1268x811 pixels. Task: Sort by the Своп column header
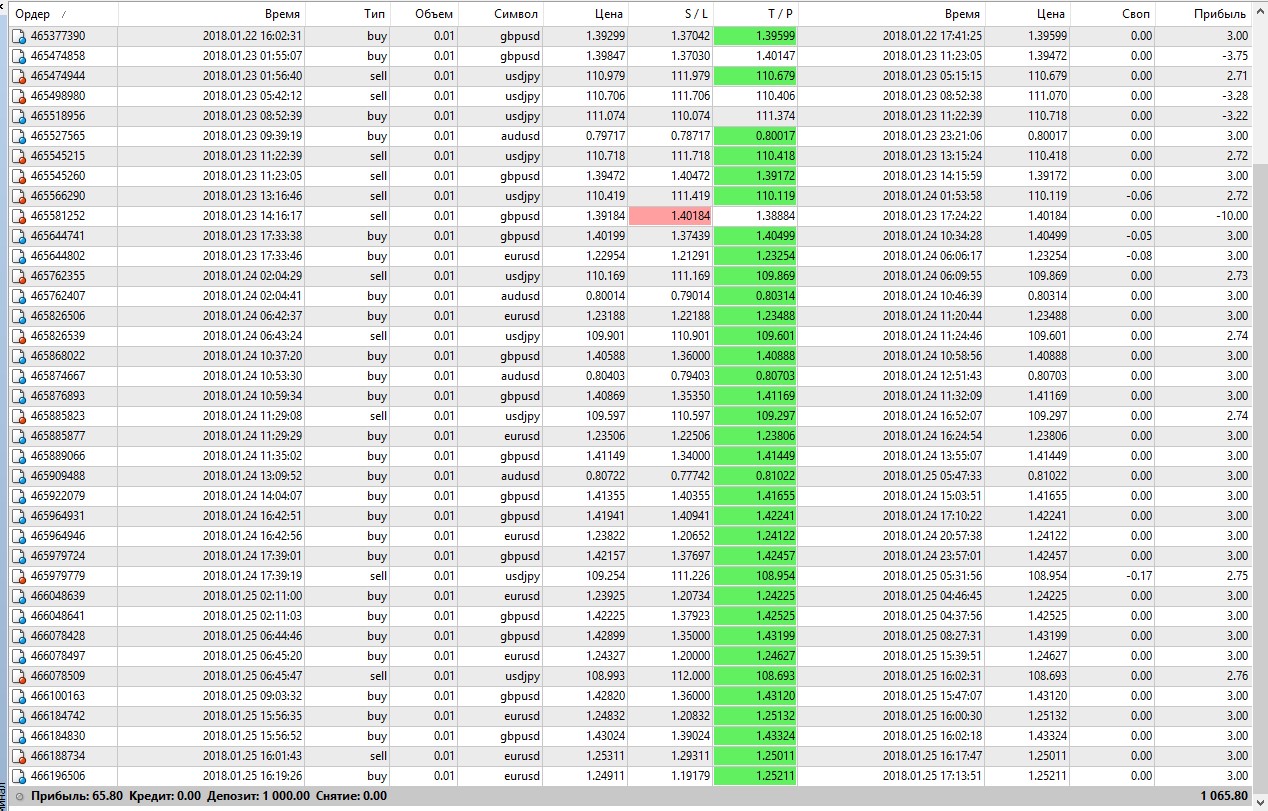(x=1111, y=14)
